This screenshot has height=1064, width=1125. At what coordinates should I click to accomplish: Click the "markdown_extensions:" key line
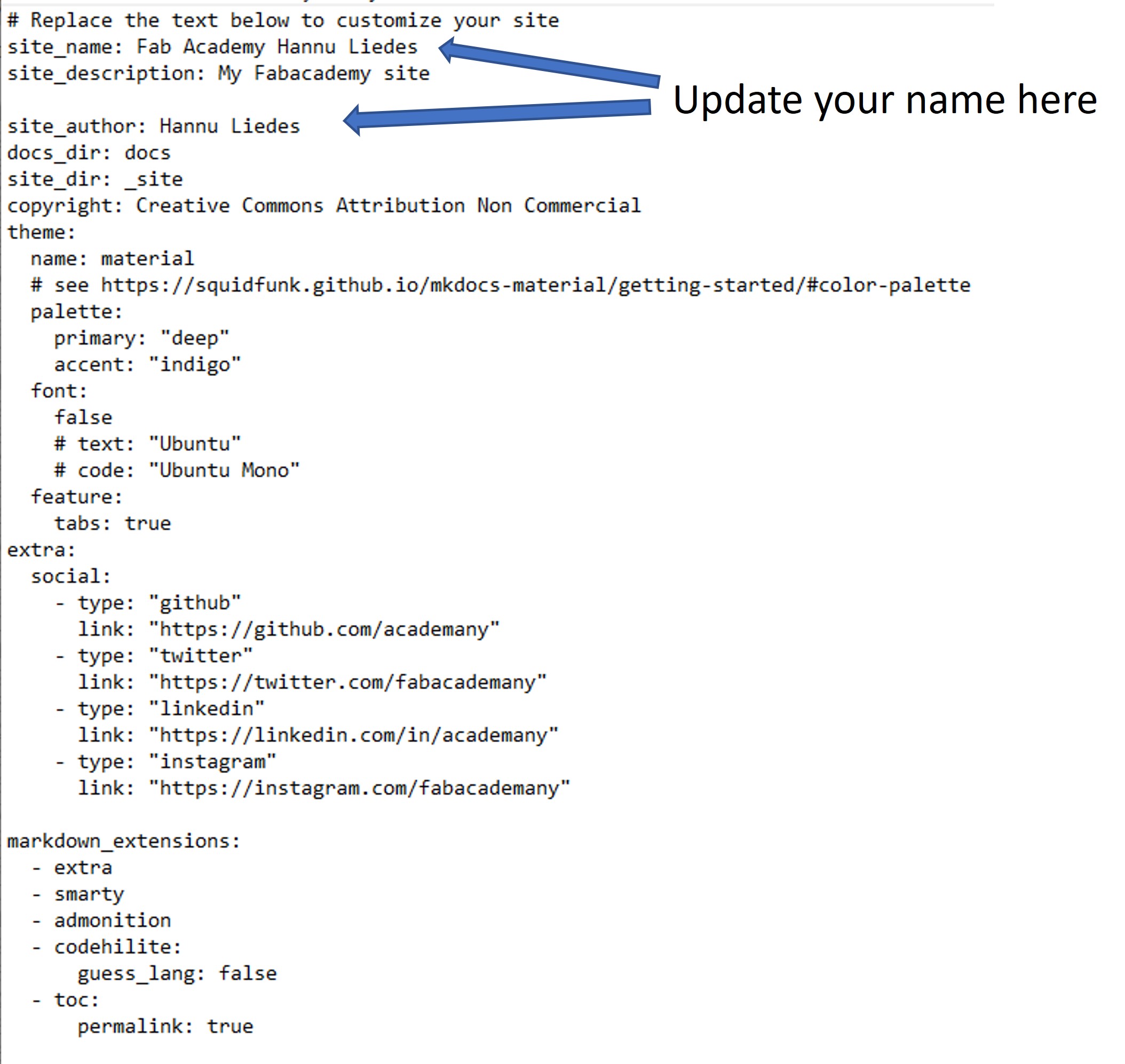click(124, 841)
